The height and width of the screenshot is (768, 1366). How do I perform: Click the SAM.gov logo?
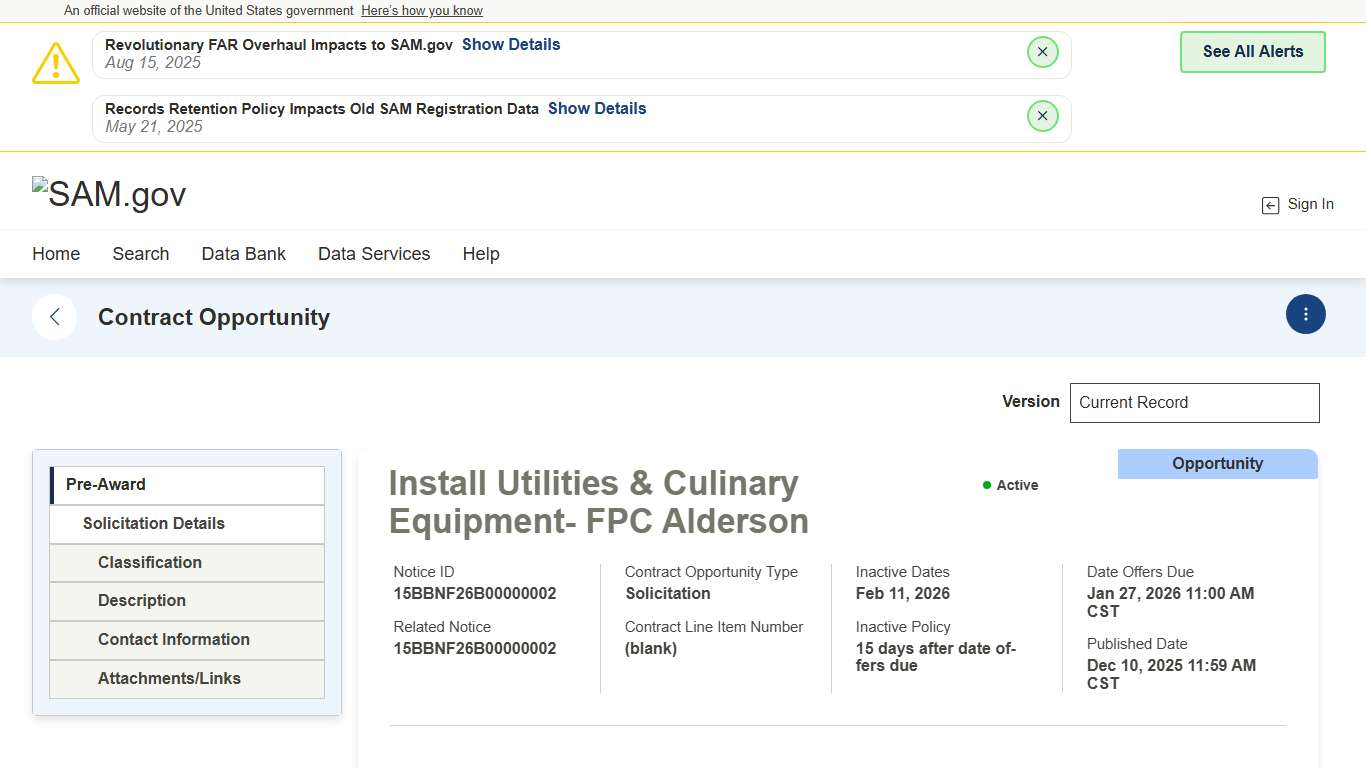[109, 194]
